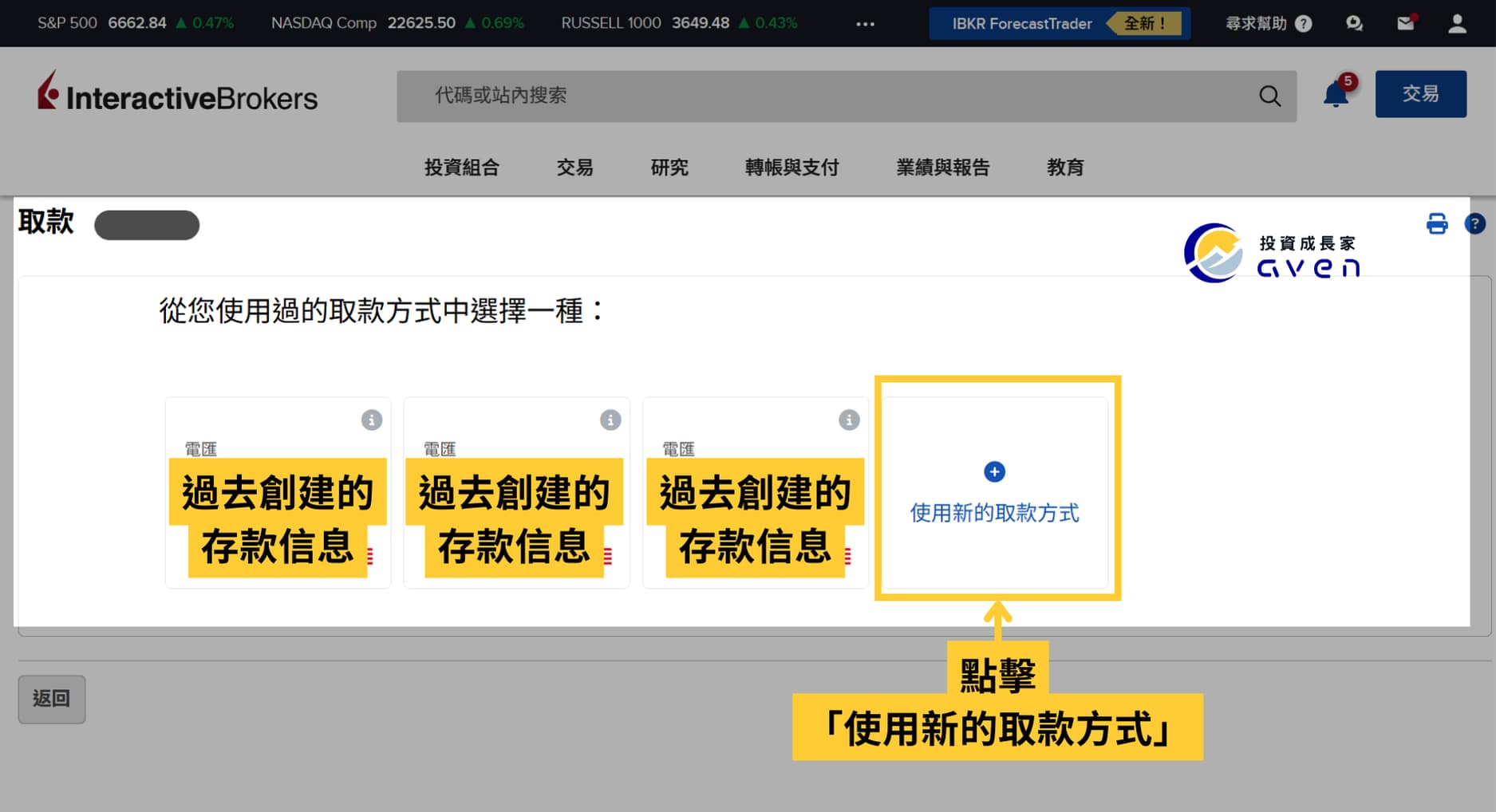The image size is (1496, 812).
Task: Click the blue help question icon
Action: (1474, 224)
